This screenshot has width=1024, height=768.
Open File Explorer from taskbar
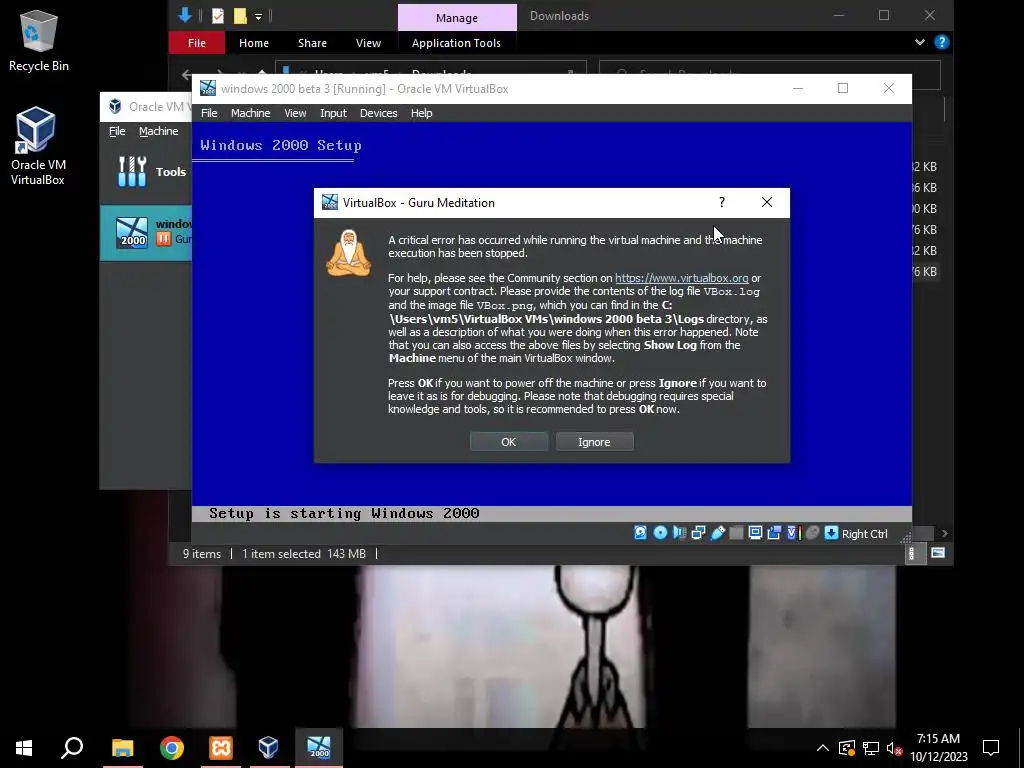pyautogui.click(x=122, y=748)
